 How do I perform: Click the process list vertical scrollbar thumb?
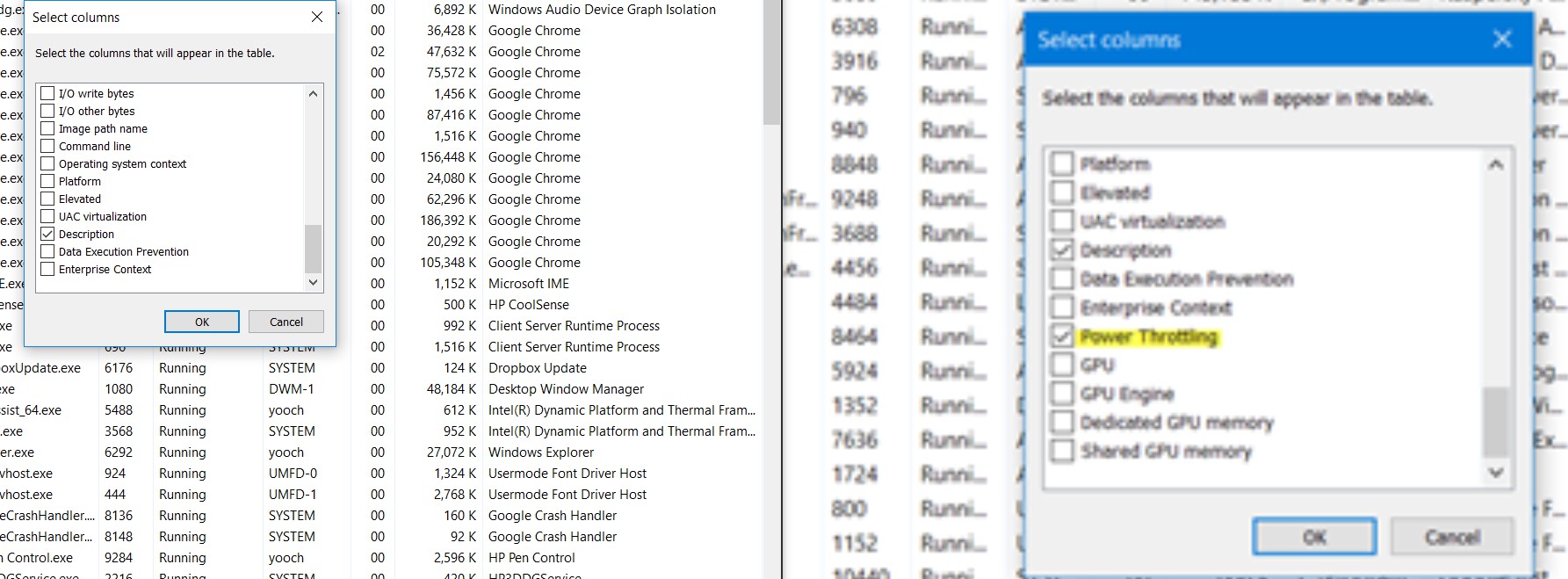[x=771, y=62]
